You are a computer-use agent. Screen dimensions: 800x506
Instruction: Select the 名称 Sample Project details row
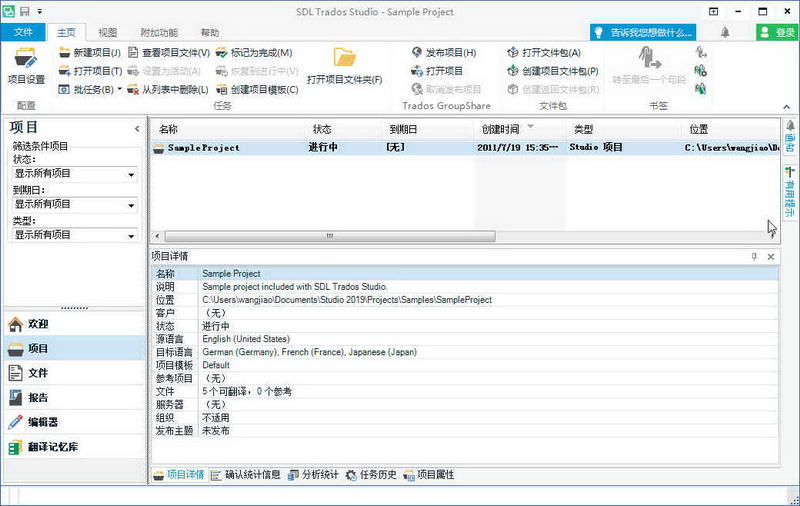(x=465, y=274)
